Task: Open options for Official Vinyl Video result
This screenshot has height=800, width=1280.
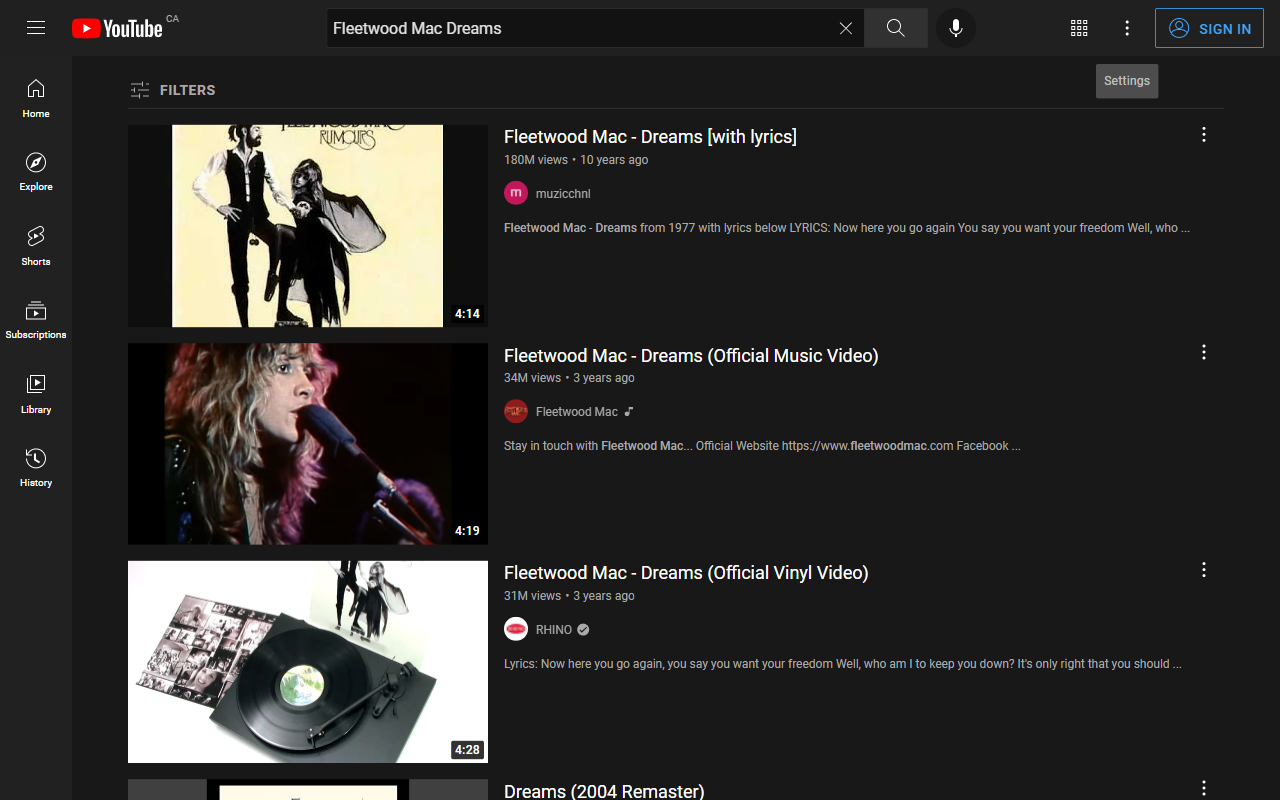Action: (x=1204, y=570)
